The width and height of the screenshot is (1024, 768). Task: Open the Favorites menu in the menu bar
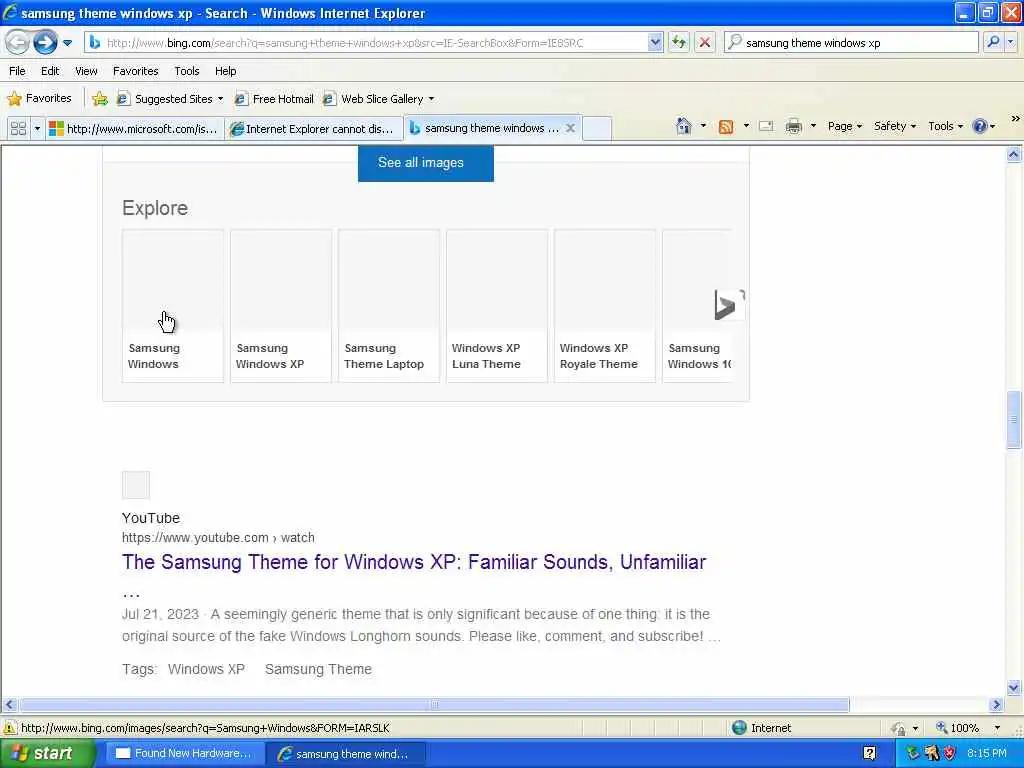(135, 71)
